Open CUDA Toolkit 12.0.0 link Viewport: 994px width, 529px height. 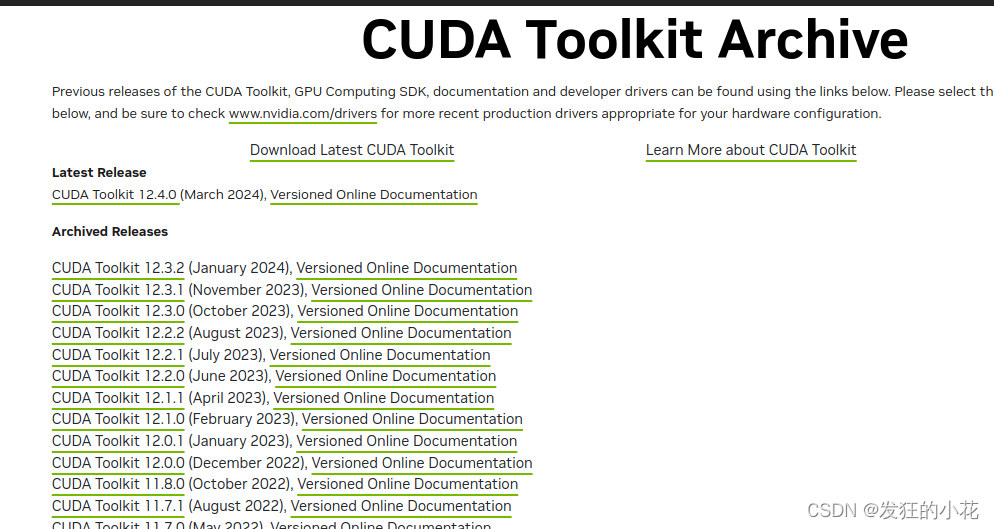click(x=118, y=463)
